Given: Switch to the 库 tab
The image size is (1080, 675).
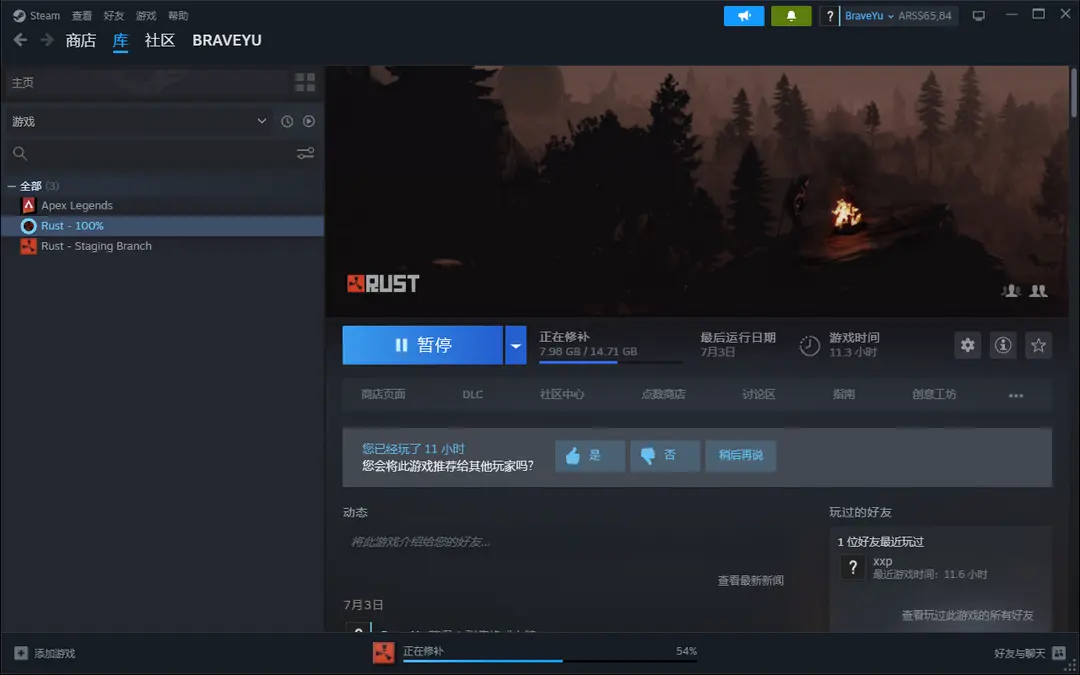Looking at the screenshot, I should 121,41.
